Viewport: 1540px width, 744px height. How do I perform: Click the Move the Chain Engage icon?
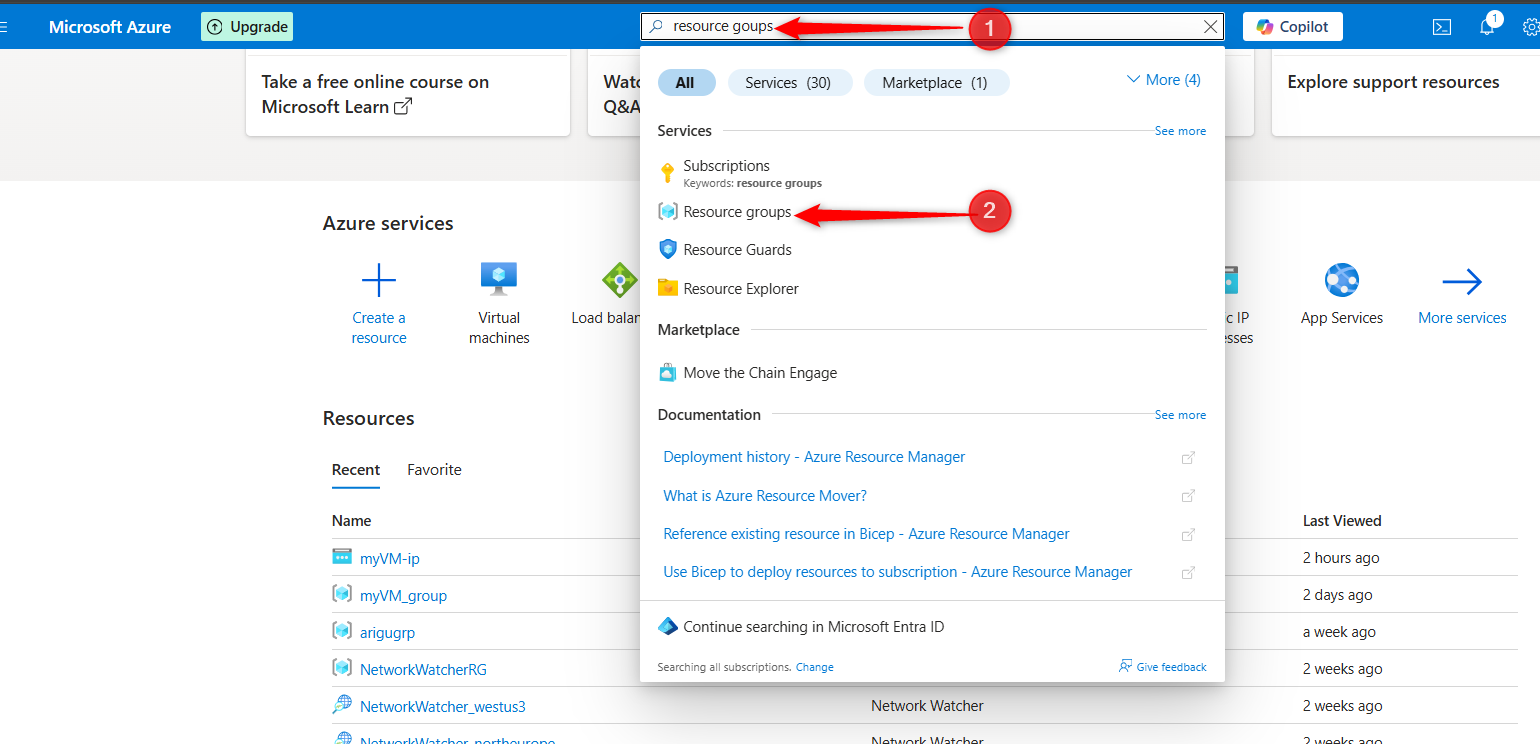(x=668, y=373)
